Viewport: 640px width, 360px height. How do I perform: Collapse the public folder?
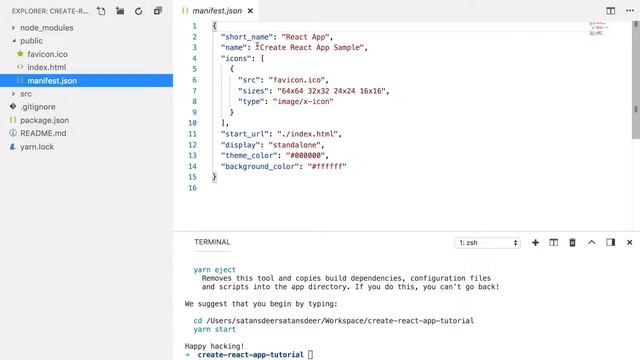coord(31,41)
